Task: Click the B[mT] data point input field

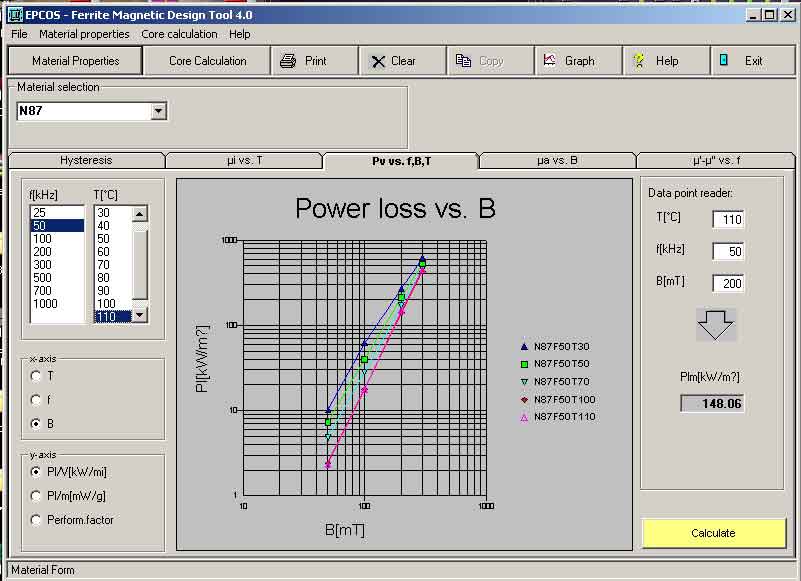Action: [728, 284]
